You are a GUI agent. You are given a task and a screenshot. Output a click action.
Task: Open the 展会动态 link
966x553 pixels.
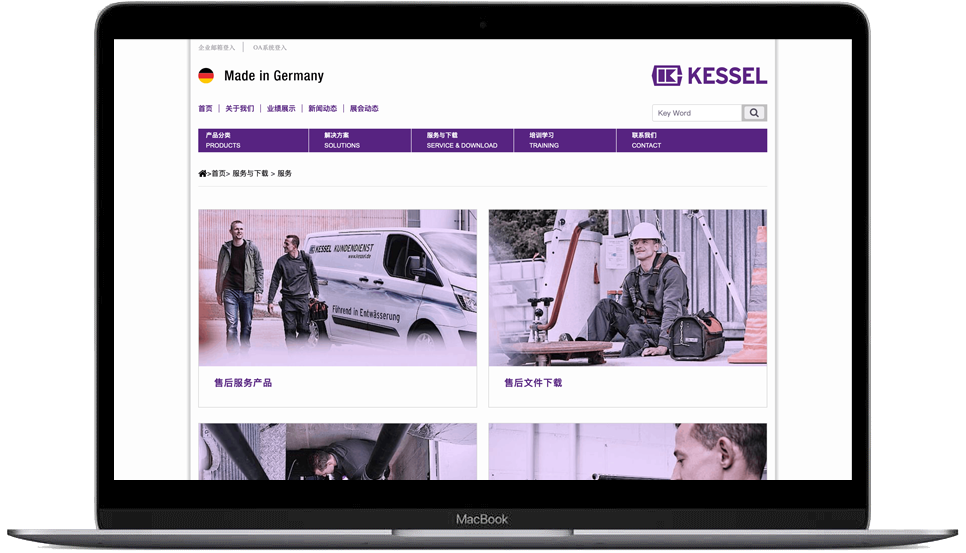[364, 108]
